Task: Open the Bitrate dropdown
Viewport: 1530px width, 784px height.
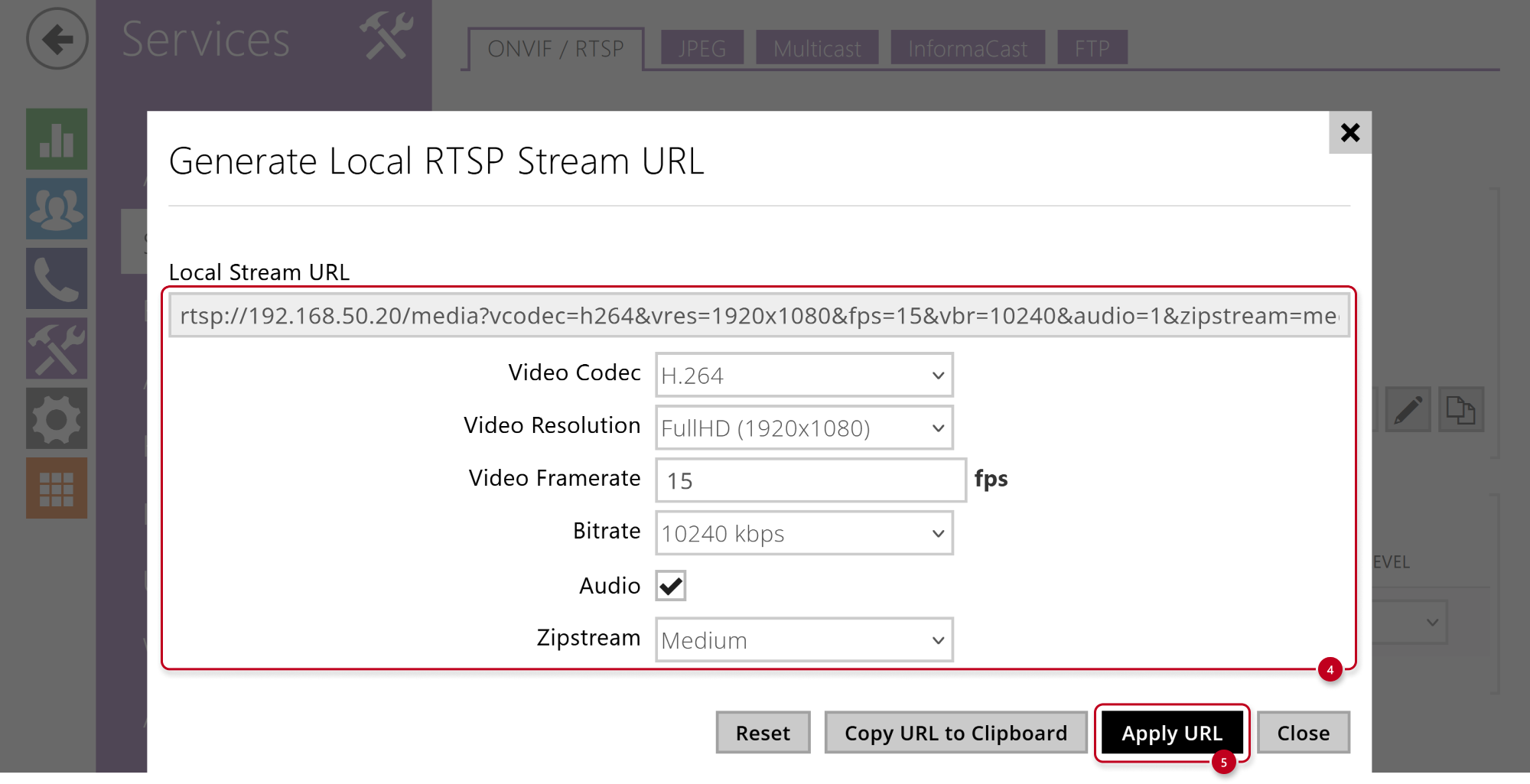Action: point(804,533)
